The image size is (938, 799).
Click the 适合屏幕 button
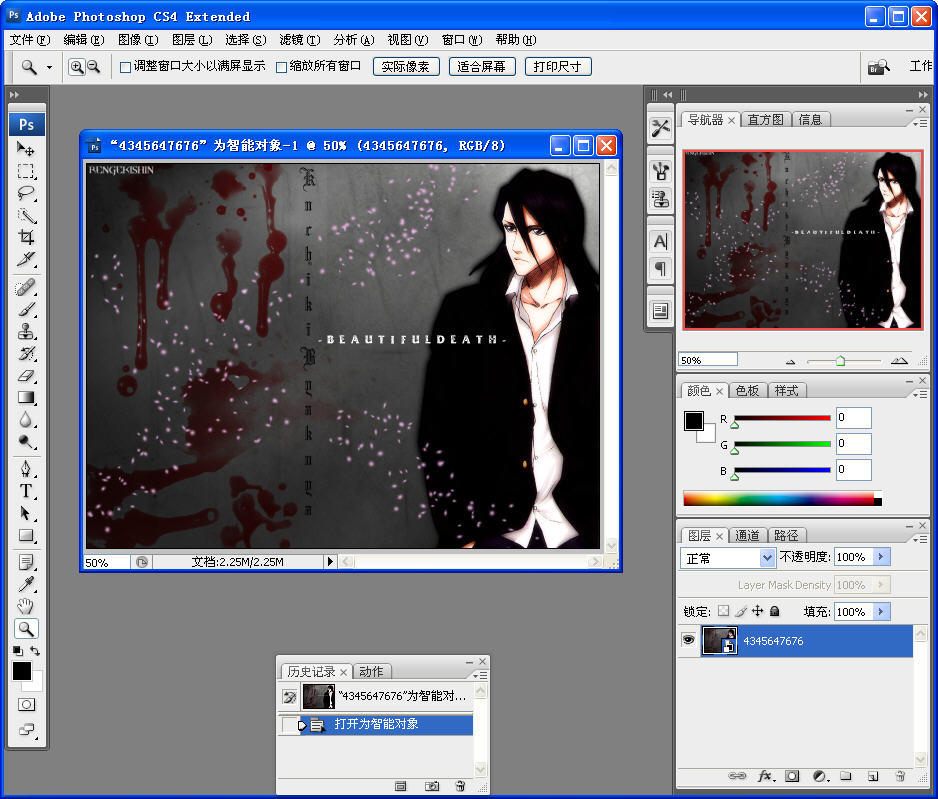482,66
